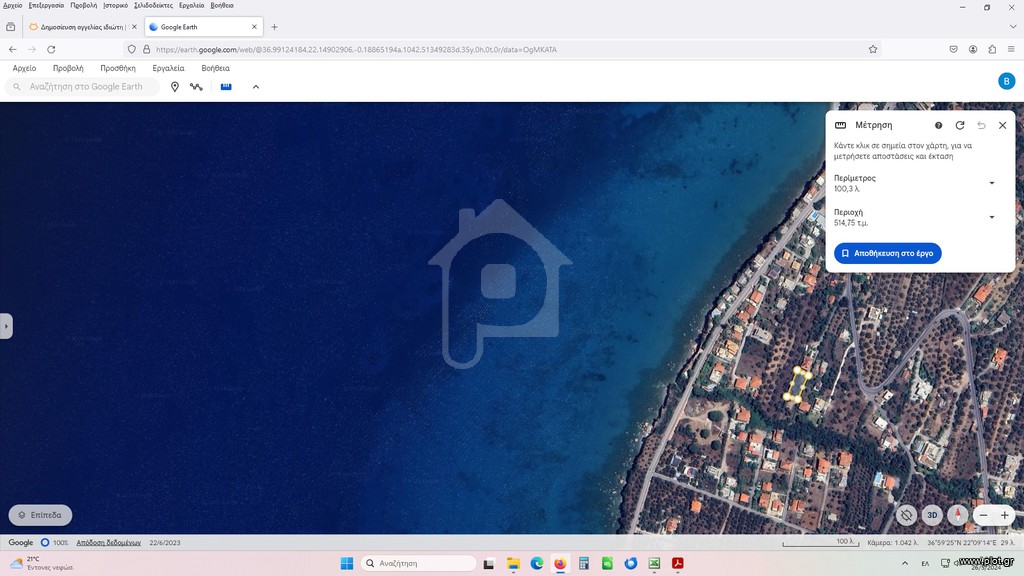This screenshot has height=576, width=1024.
Task: Open the Εργαλεία menu in Google Earth
Action: pos(168,68)
